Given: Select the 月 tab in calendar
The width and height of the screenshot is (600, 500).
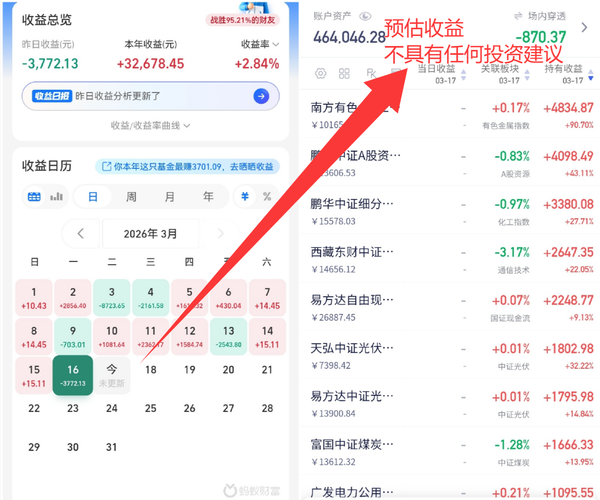Looking at the screenshot, I should coord(170,197).
